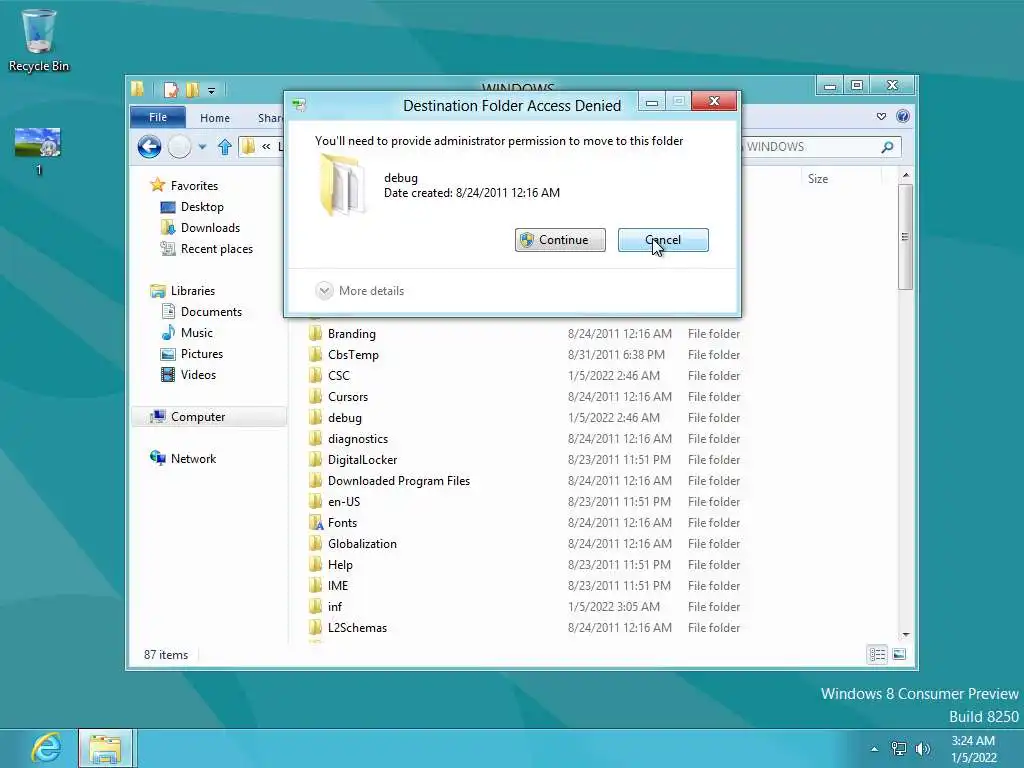Select Recent places under Favorites

(217, 249)
